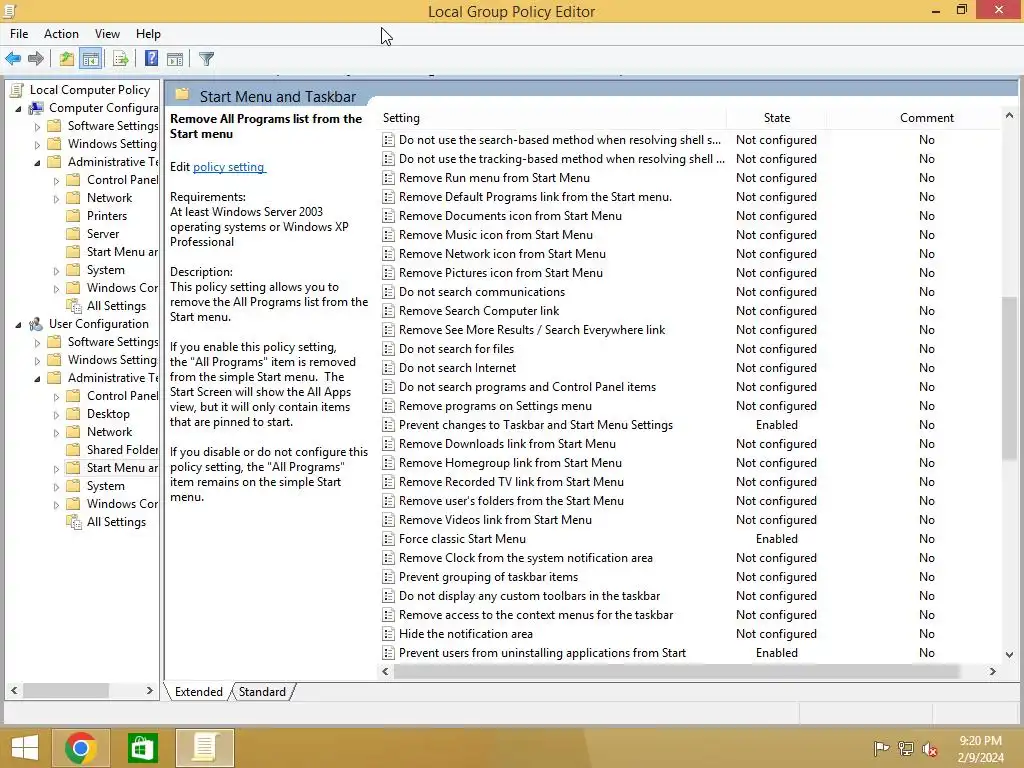Viewport: 1024px width, 768px height.
Task: Sort by the Setting column header
Action: [552, 118]
